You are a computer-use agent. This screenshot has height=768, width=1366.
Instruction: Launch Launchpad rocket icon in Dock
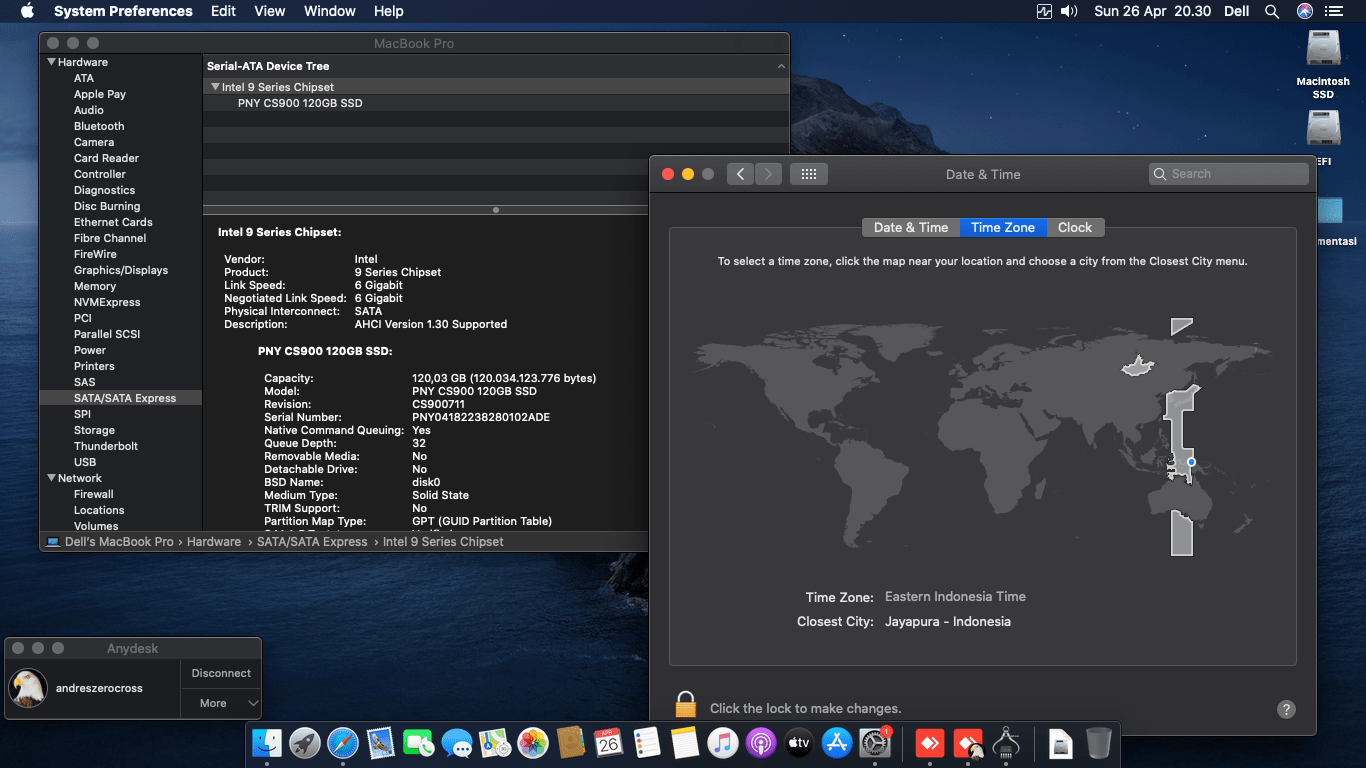[x=305, y=743]
